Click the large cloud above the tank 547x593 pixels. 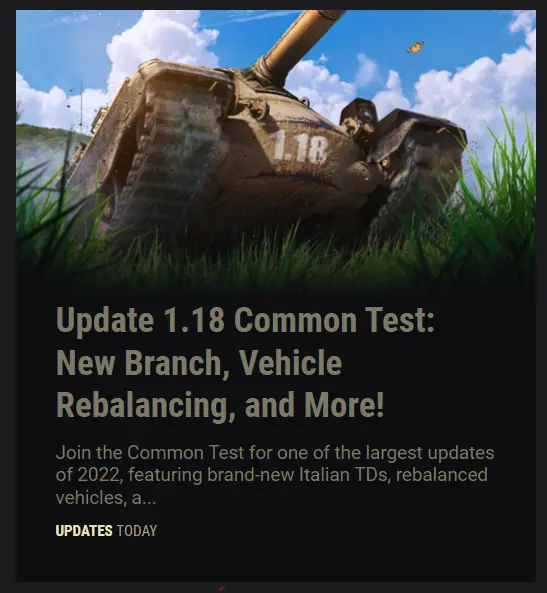pyautogui.click(x=163, y=42)
